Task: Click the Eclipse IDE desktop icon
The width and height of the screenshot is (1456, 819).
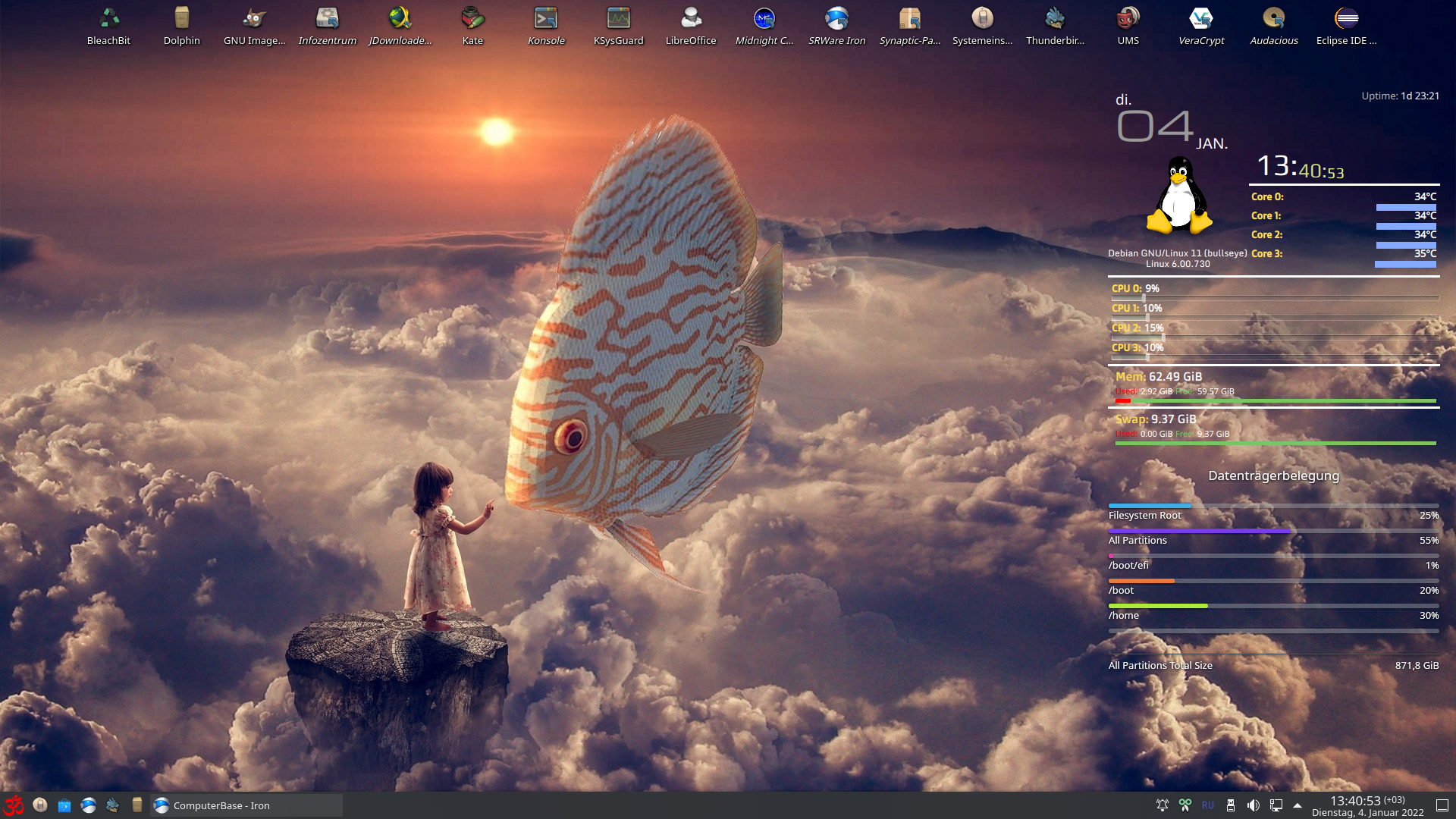Action: pos(1346,19)
